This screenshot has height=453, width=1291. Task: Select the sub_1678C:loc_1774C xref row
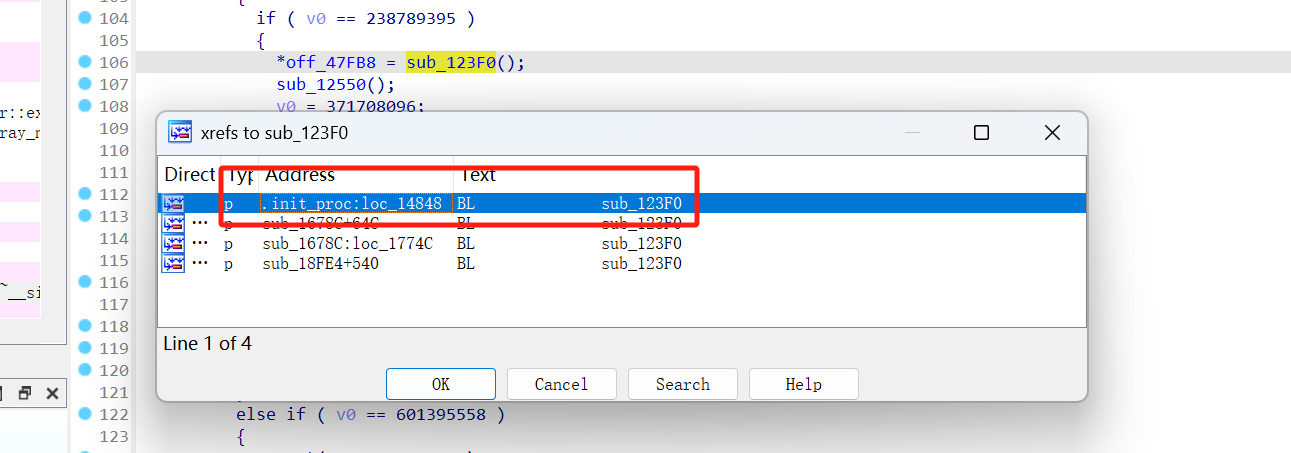pyautogui.click(x=622, y=243)
